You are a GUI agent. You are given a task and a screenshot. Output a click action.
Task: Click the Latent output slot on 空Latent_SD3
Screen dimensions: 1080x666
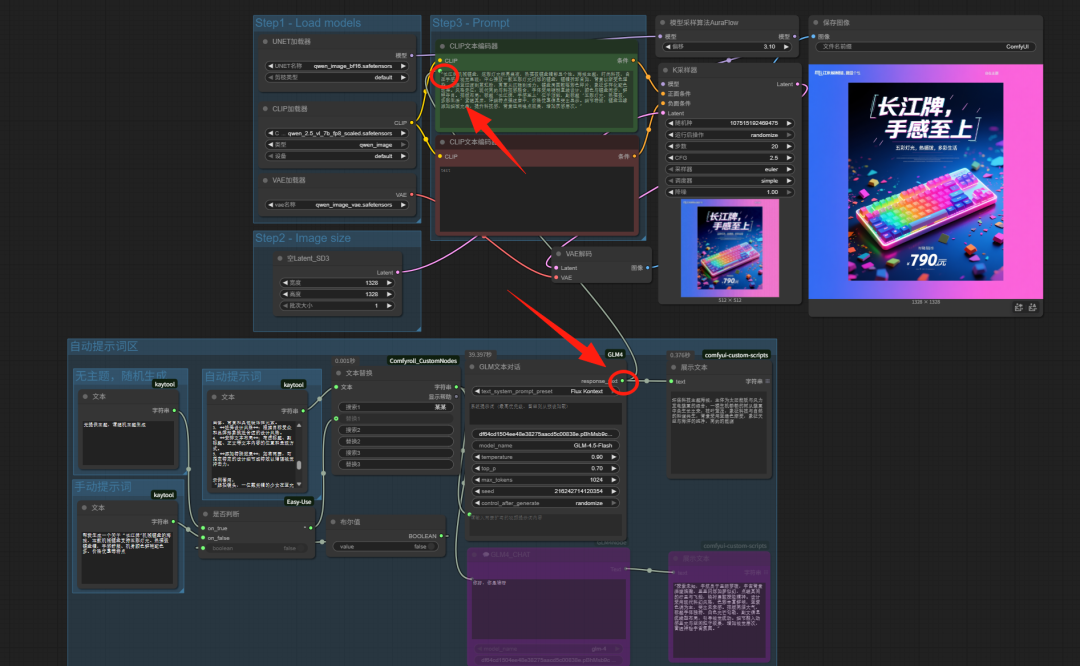398,273
